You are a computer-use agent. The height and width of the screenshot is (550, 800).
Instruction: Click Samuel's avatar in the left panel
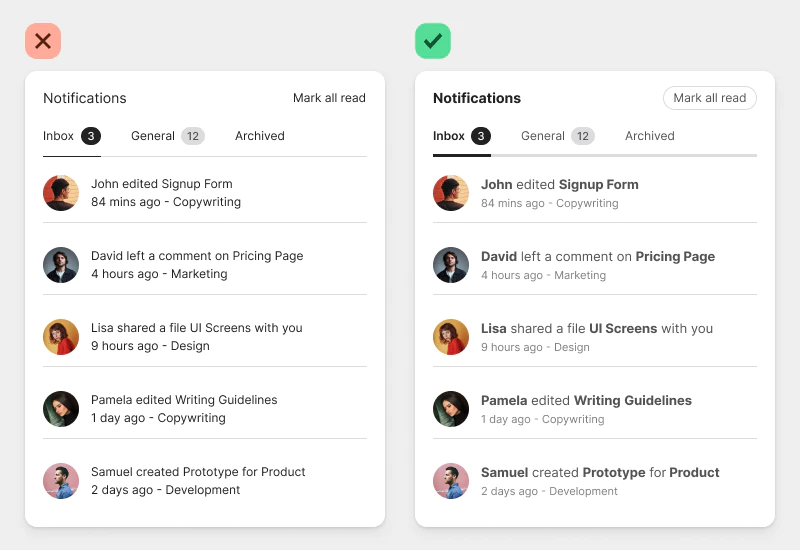[x=61, y=481]
